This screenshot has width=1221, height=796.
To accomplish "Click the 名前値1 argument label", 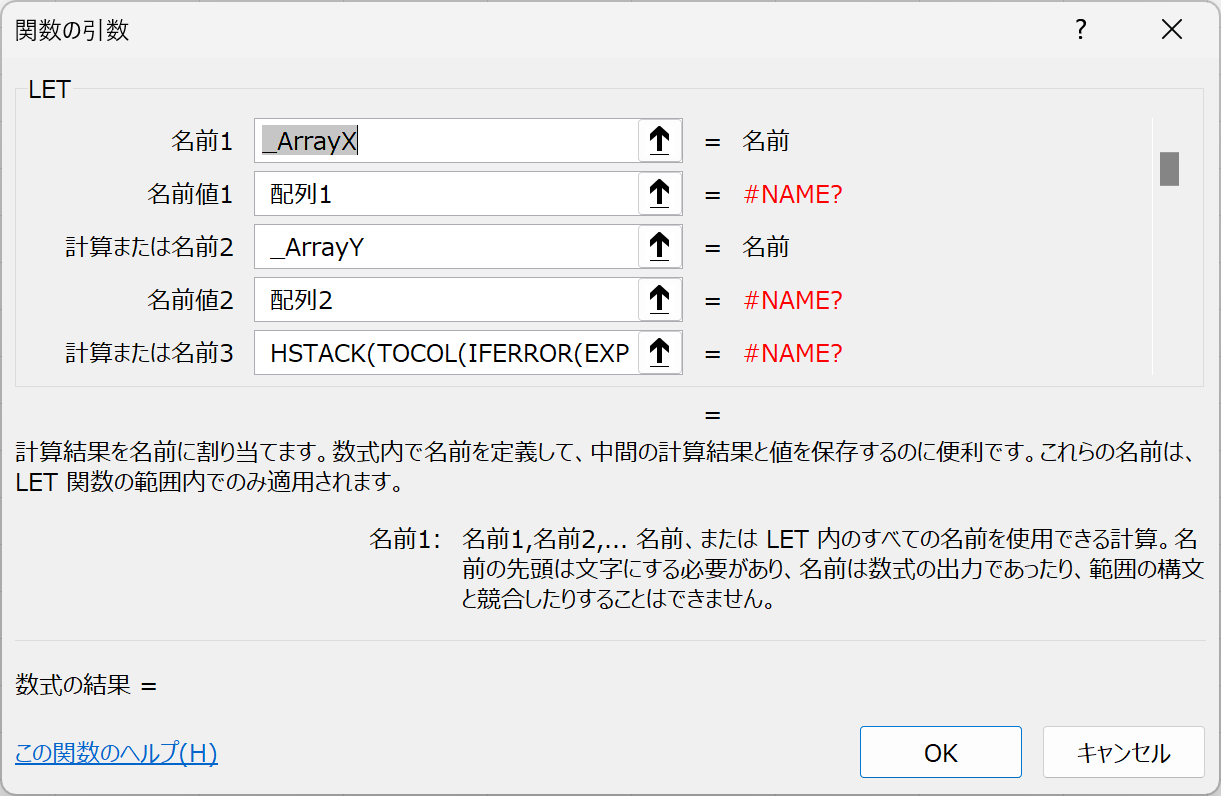I will click(190, 195).
